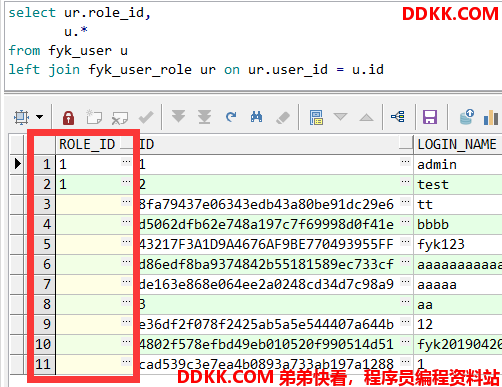502x387 pixels.
Task: Click the top-left corner cell of the grid
Action: point(18,144)
